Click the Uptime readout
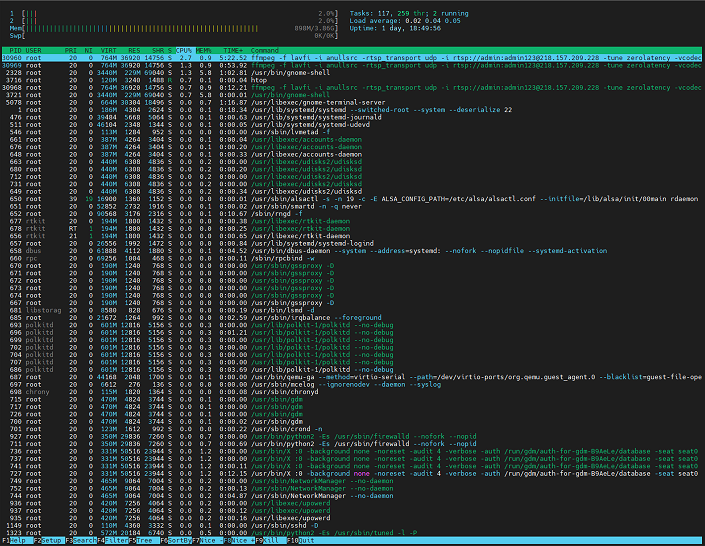705x546 pixels. pos(395,28)
